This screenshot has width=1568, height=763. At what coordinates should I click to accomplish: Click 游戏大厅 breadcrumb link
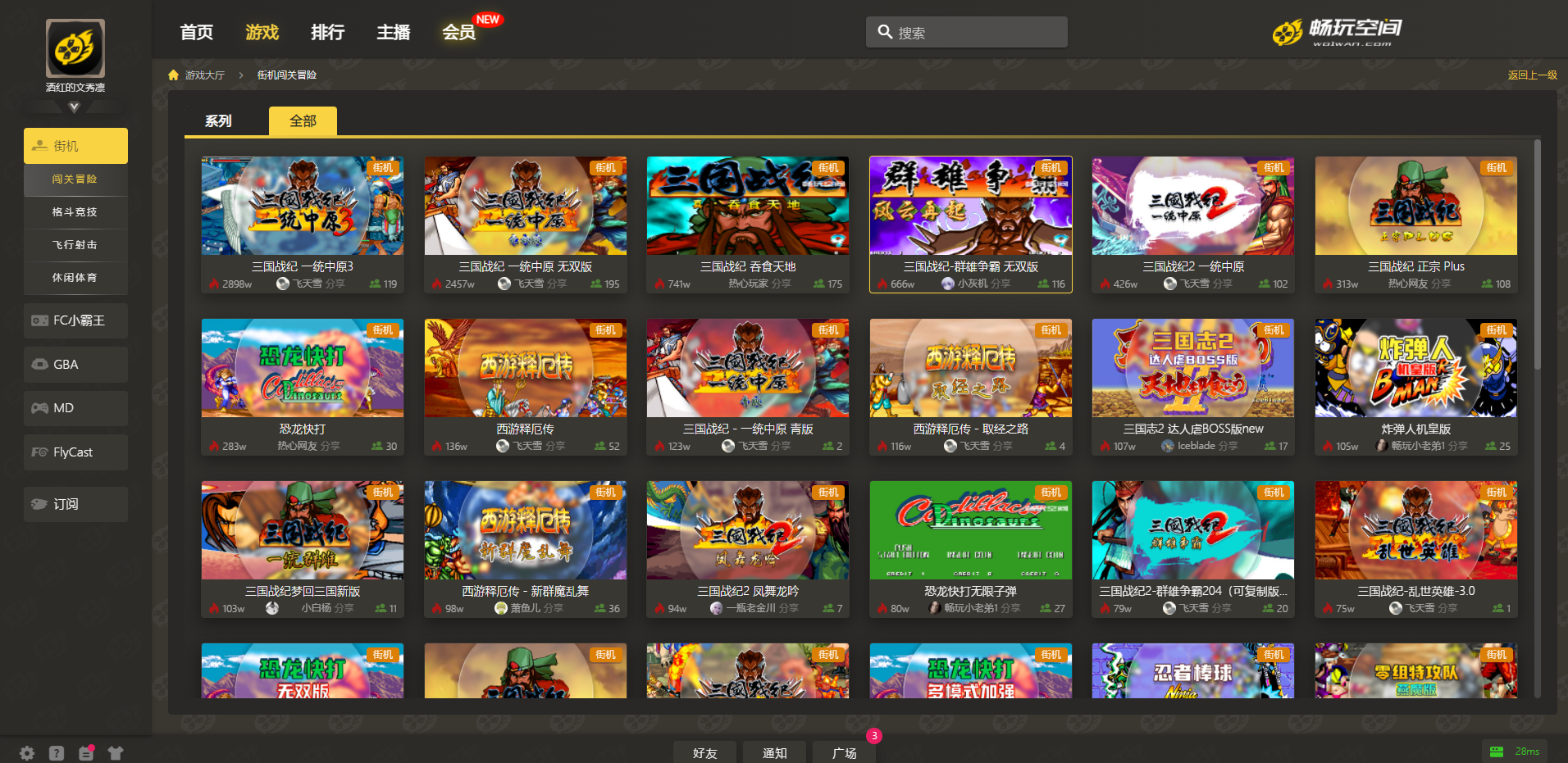204,75
